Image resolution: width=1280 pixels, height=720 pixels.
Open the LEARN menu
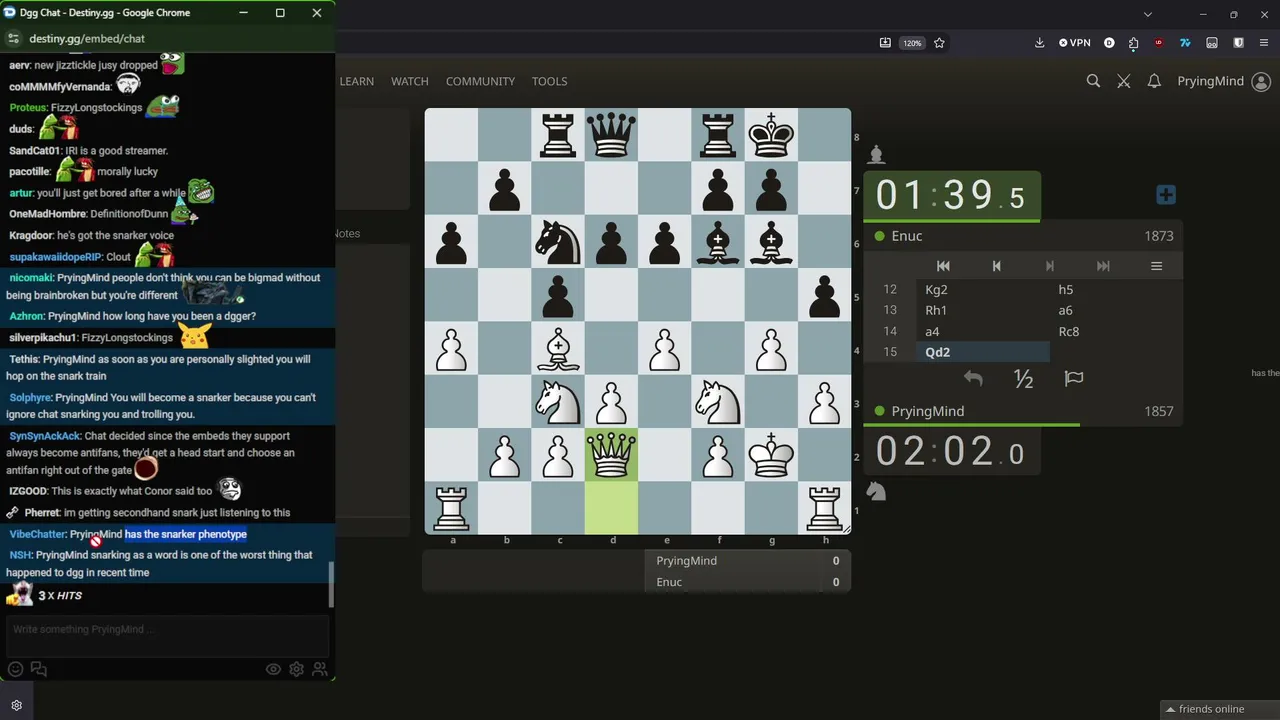point(357,81)
